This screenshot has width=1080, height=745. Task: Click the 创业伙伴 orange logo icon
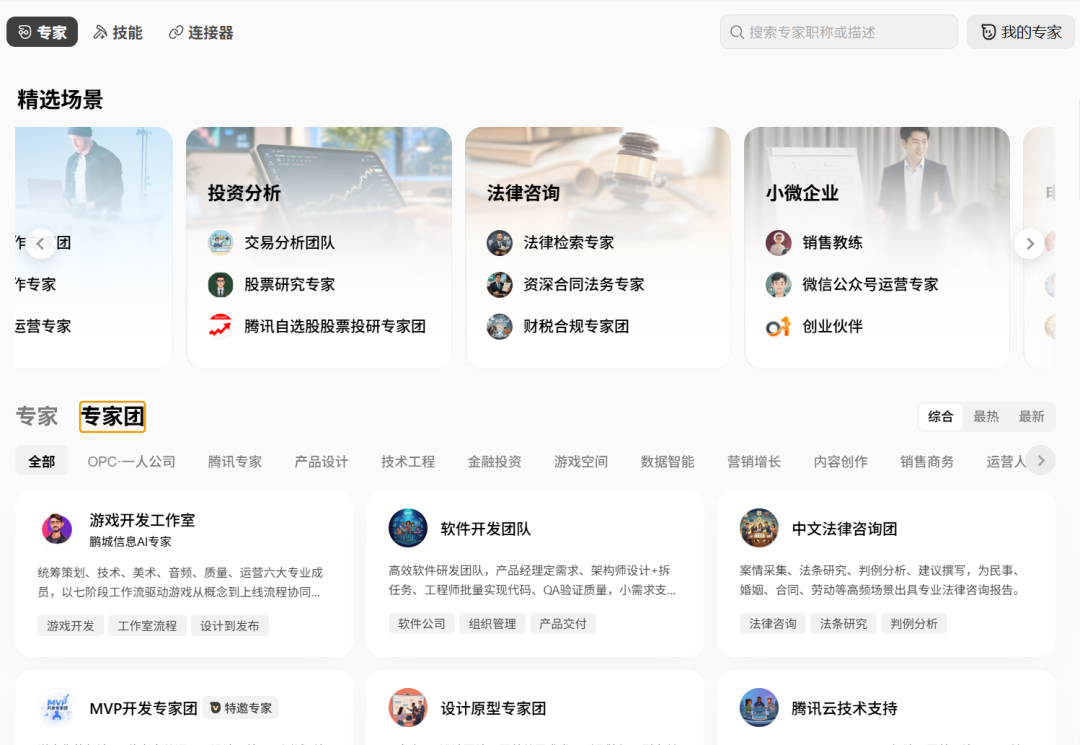(x=778, y=326)
